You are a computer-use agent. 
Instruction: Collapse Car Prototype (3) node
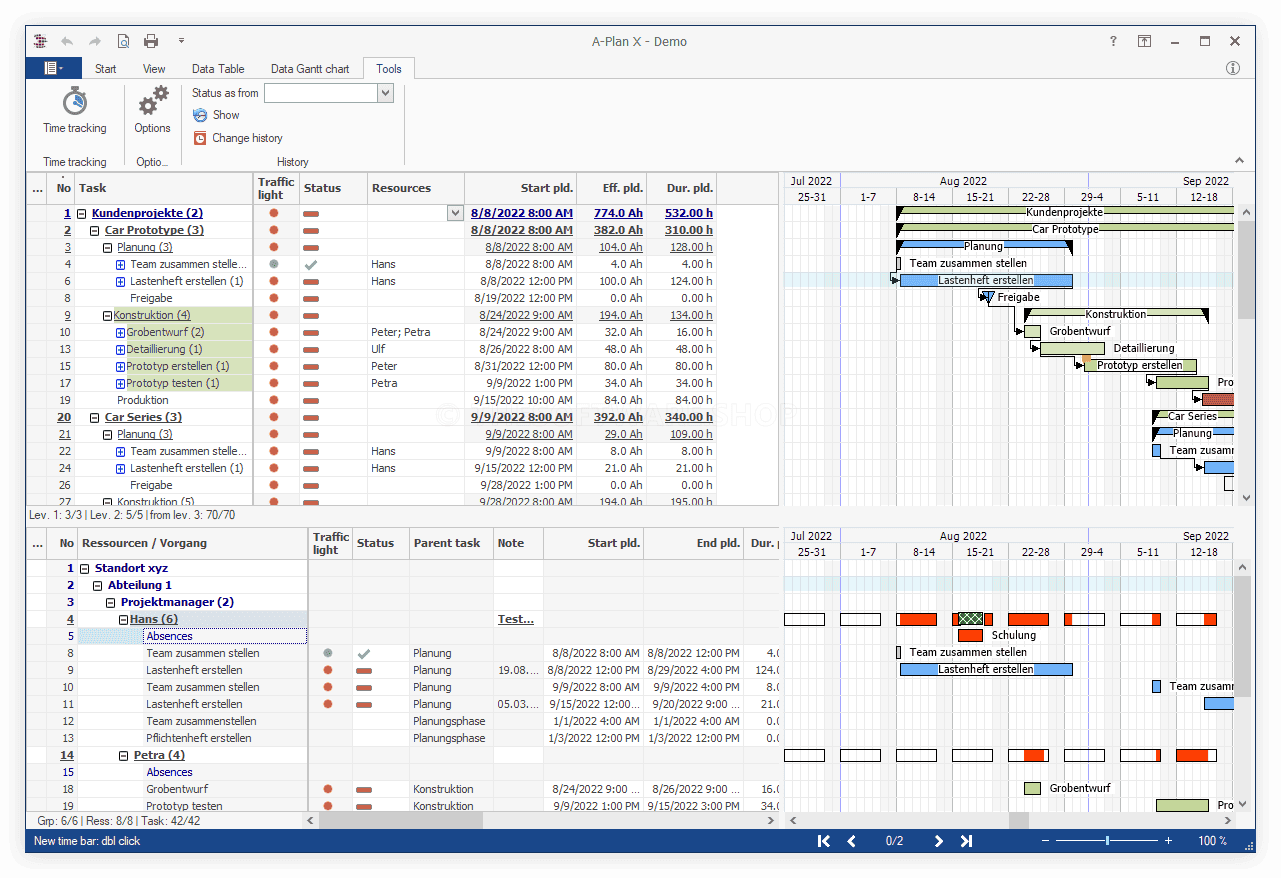coord(95,230)
